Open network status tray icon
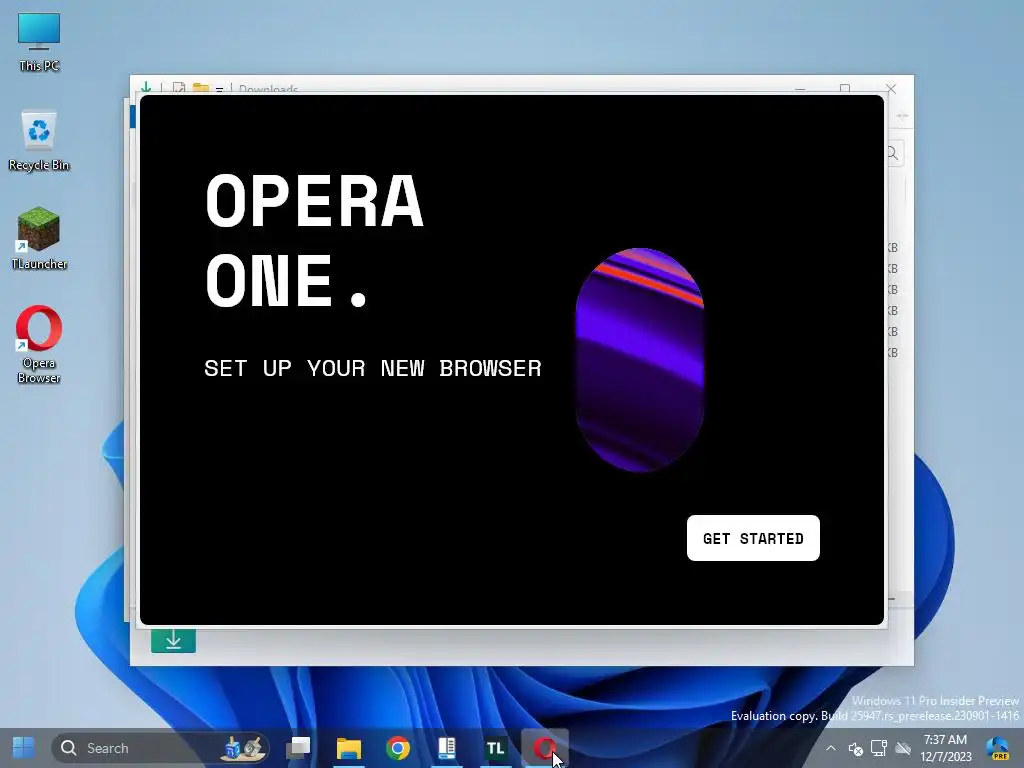The height and width of the screenshot is (768, 1024). pos(879,748)
